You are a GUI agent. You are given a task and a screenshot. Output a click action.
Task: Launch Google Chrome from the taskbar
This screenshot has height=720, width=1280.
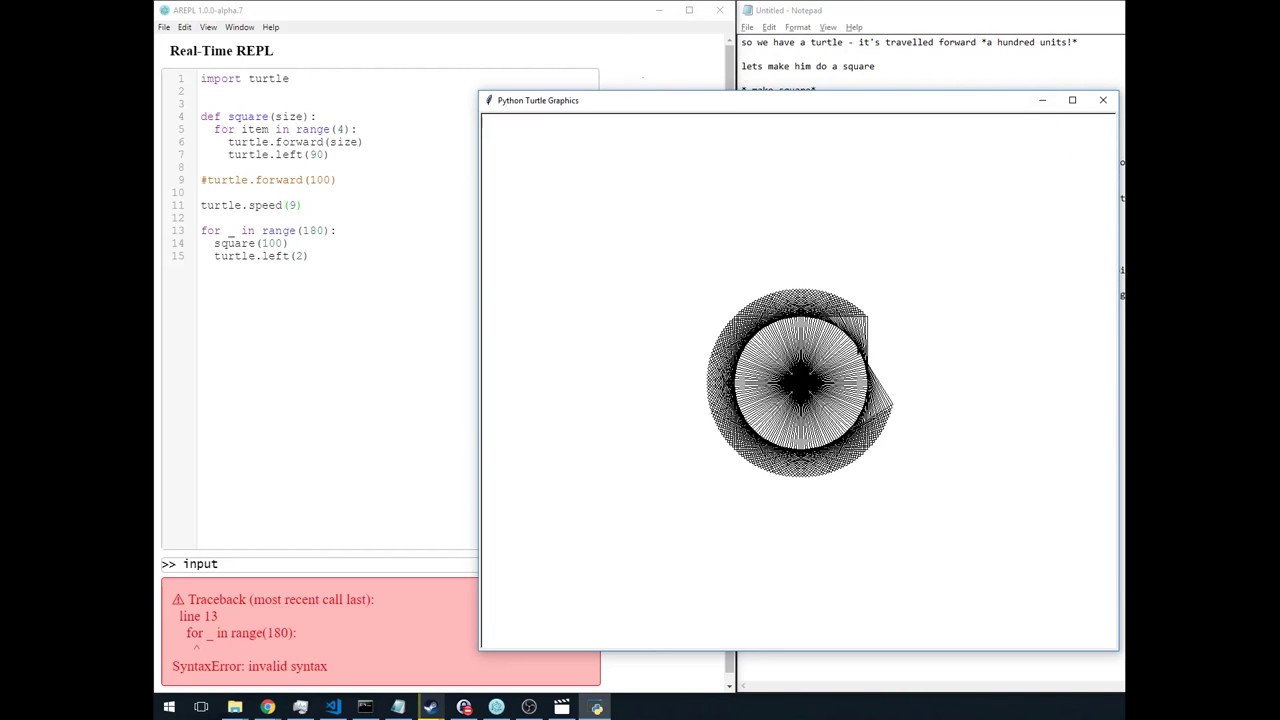coord(268,708)
